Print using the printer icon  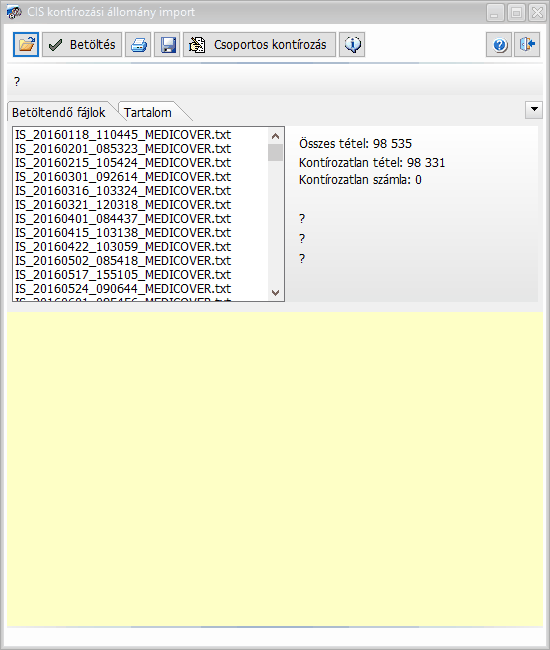138,44
